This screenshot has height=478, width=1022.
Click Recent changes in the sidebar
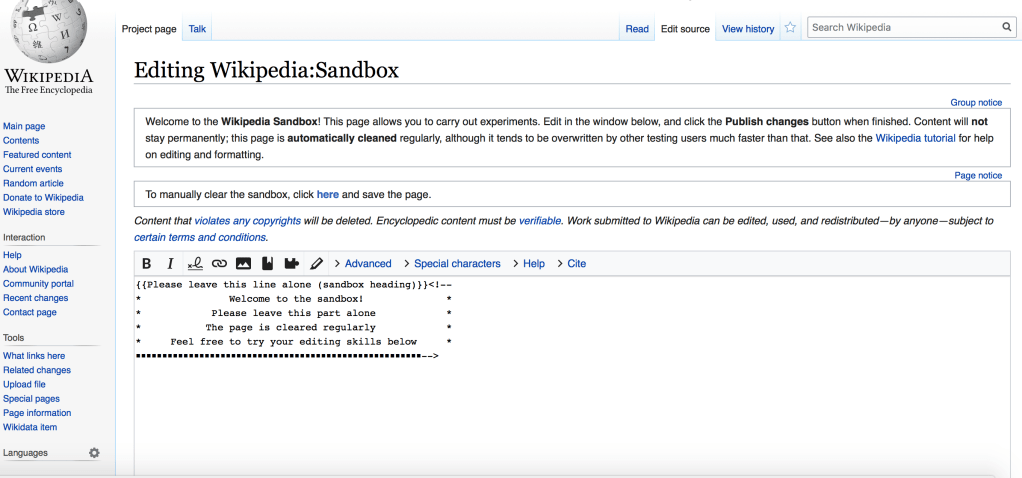(36, 298)
